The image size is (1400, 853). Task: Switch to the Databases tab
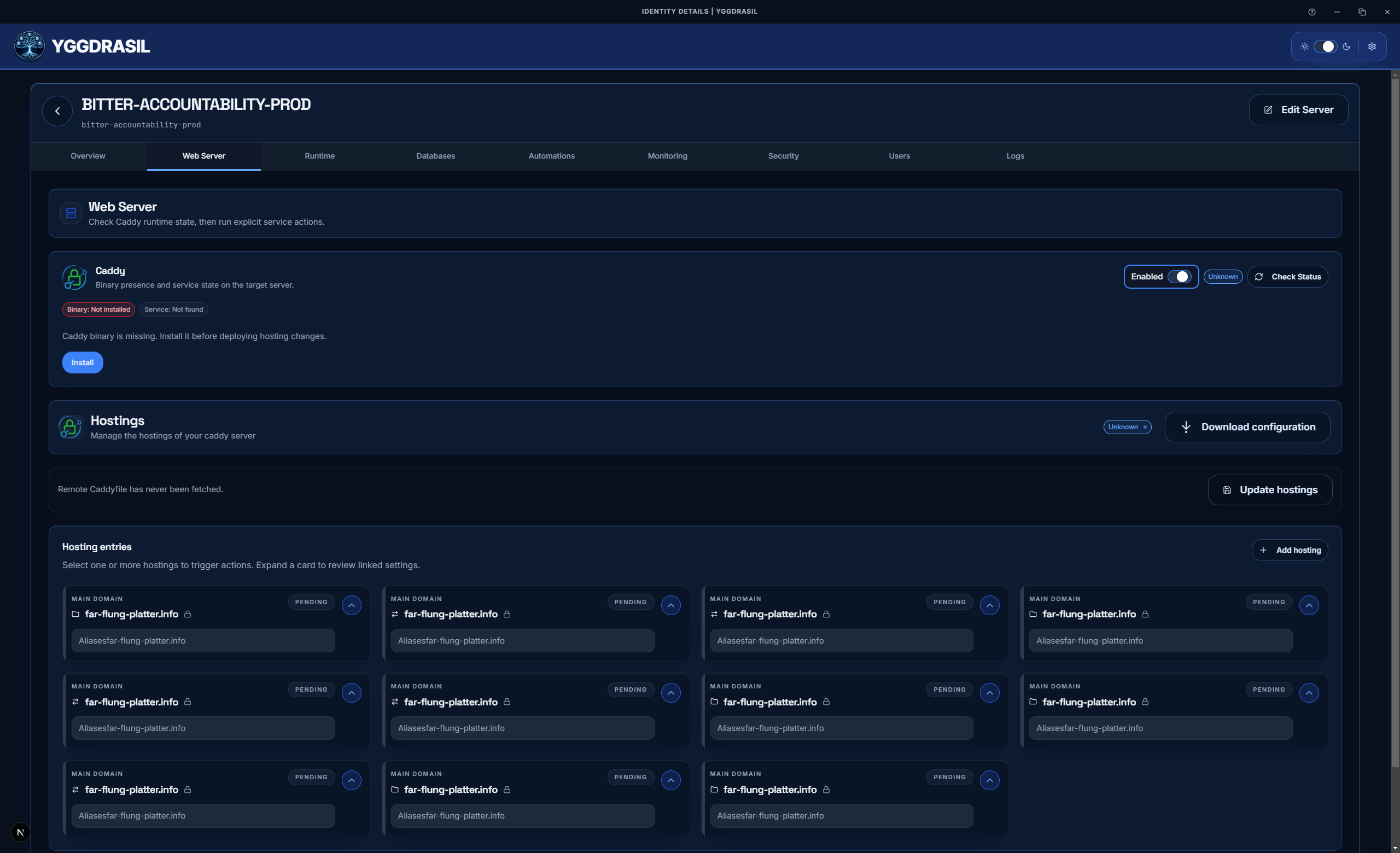point(435,156)
